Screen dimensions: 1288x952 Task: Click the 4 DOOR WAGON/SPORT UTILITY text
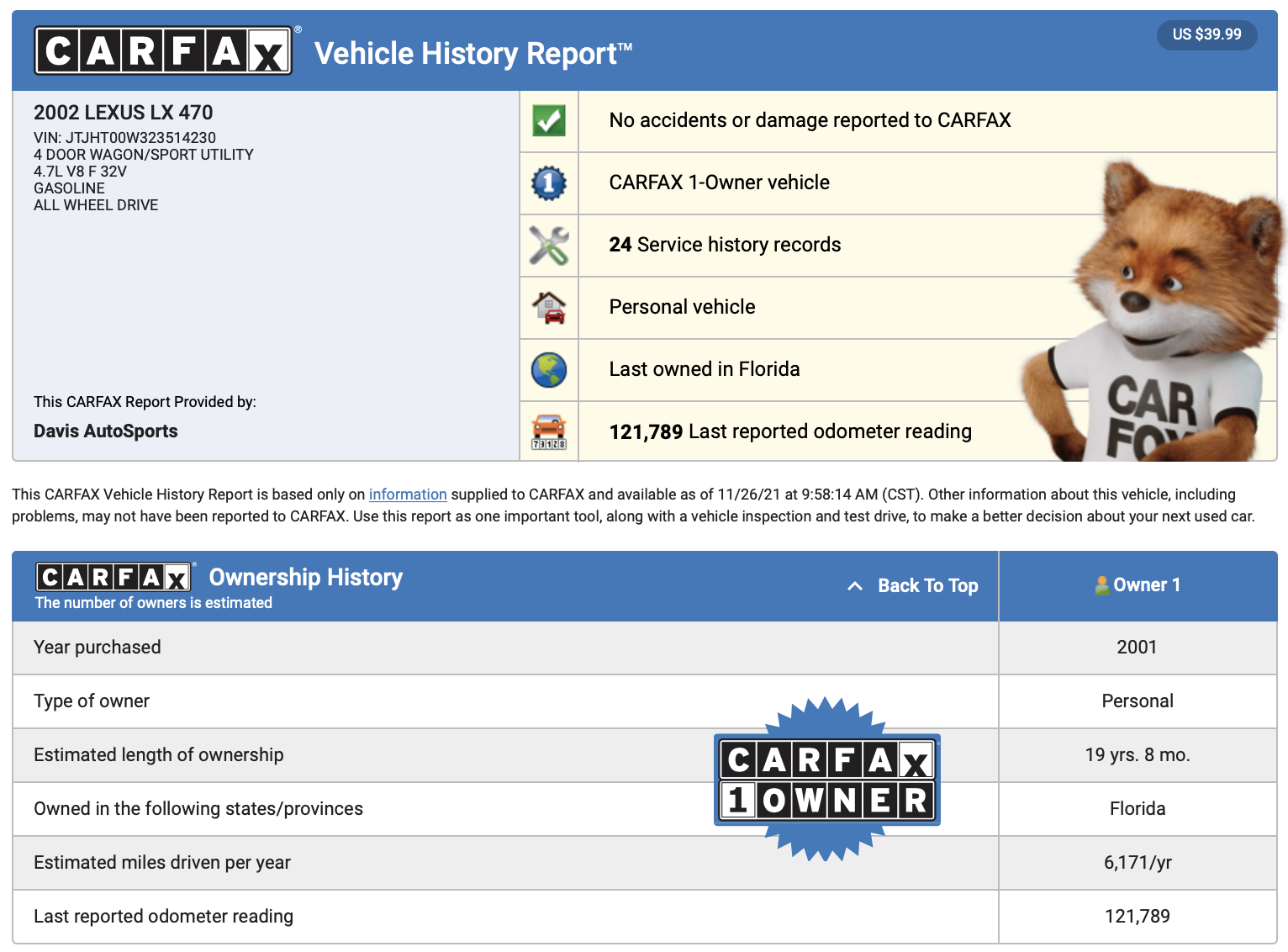pyautogui.click(x=144, y=155)
